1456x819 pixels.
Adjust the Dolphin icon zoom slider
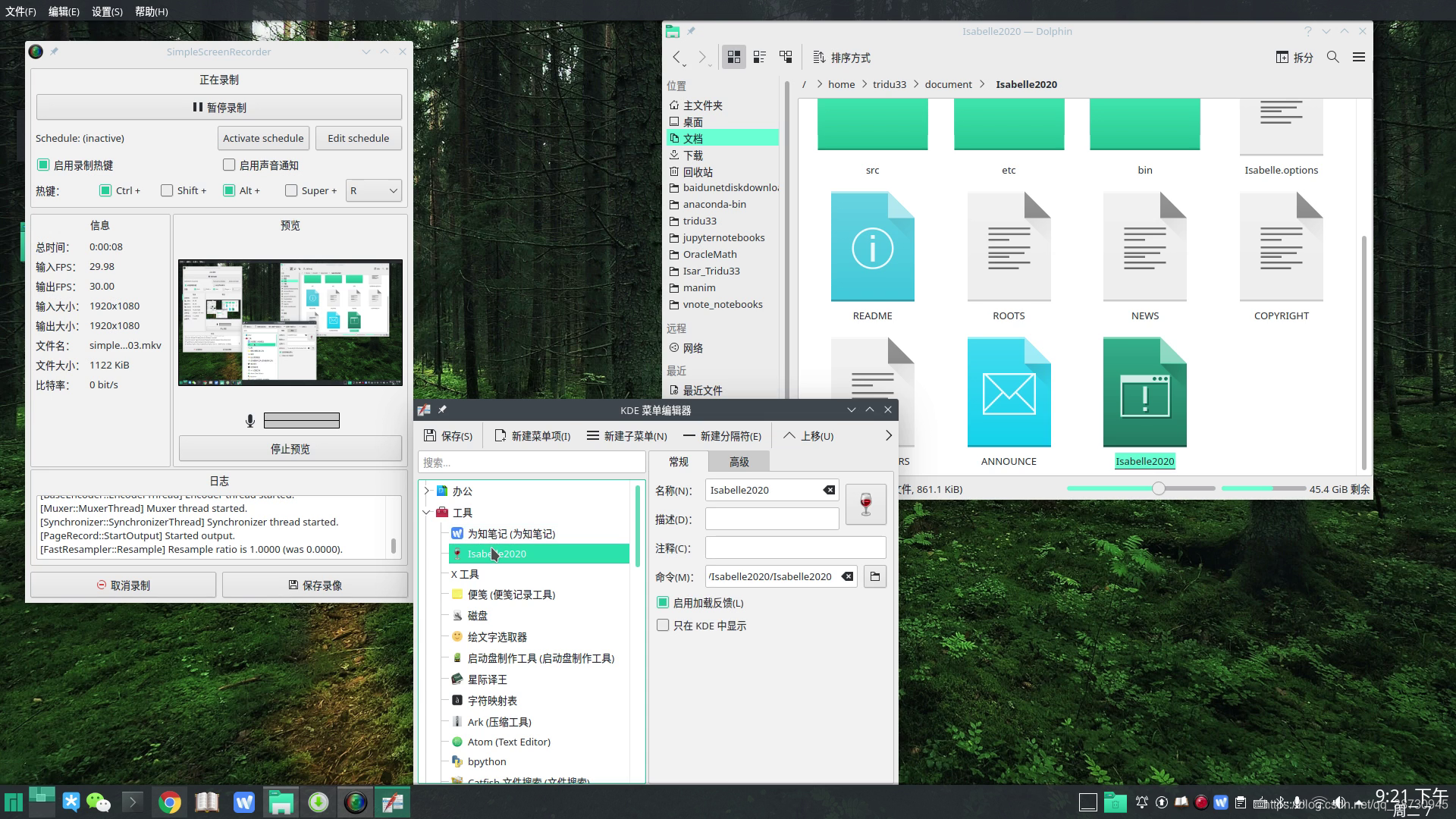click(1158, 489)
